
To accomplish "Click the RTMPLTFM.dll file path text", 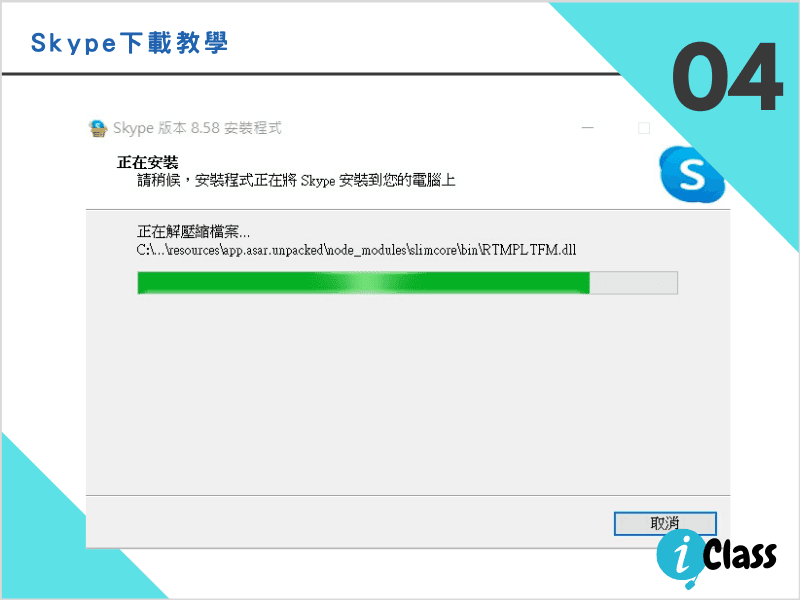I will (x=356, y=250).
